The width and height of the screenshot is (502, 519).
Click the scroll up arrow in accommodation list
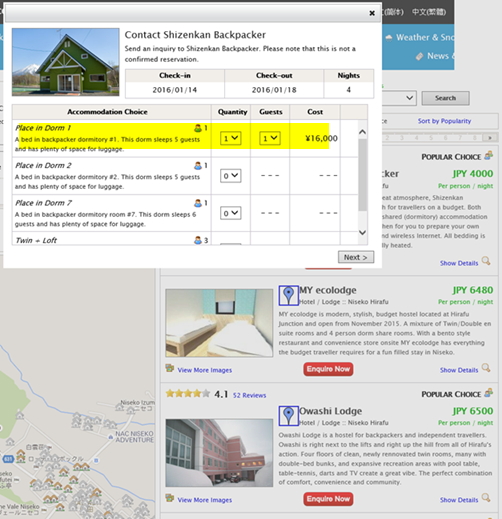(363, 132)
